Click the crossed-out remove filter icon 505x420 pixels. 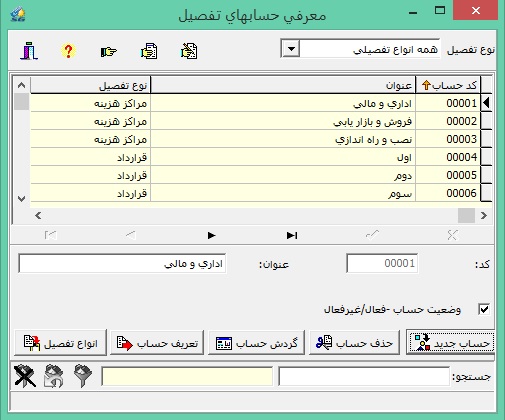point(25,376)
